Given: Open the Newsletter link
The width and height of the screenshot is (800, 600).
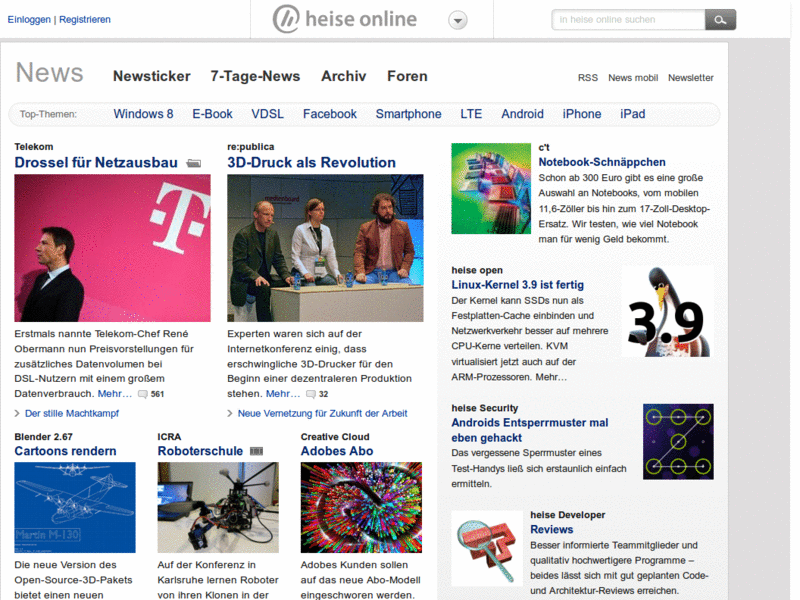Looking at the screenshot, I should (690, 78).
